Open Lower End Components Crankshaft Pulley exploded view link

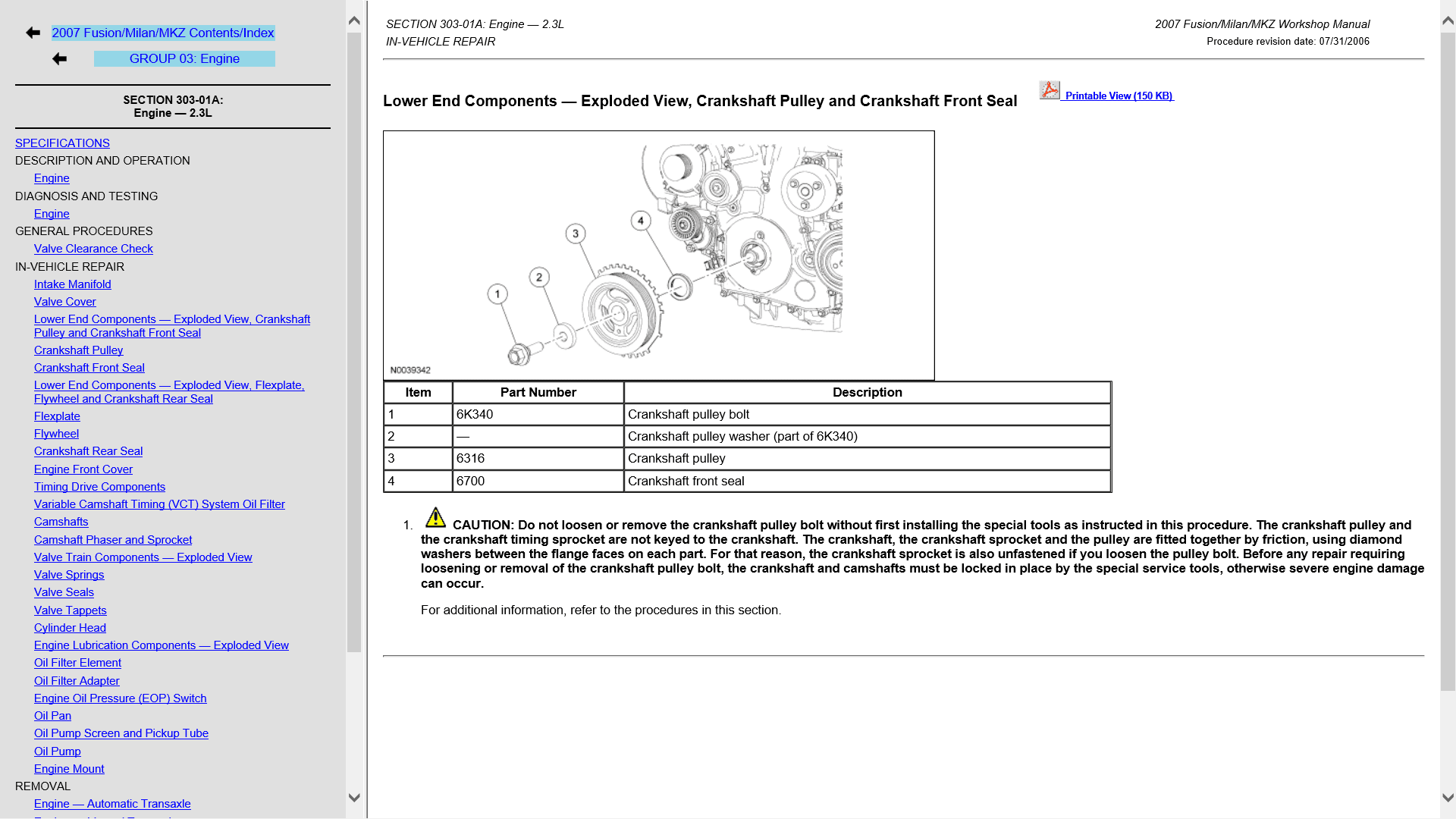tap(172, 326)
